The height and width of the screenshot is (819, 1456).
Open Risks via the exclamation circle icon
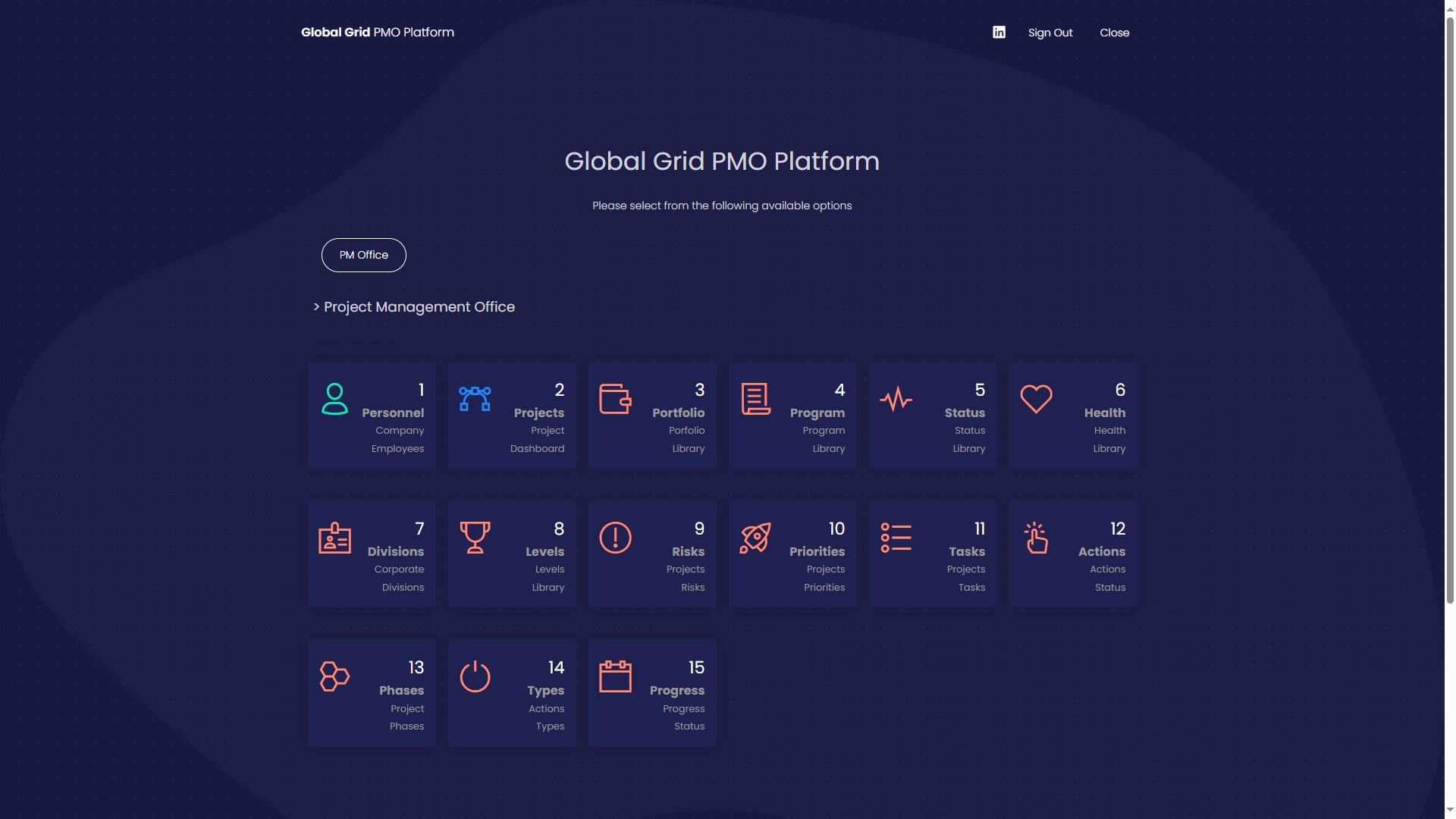click(x=615, y=538)
